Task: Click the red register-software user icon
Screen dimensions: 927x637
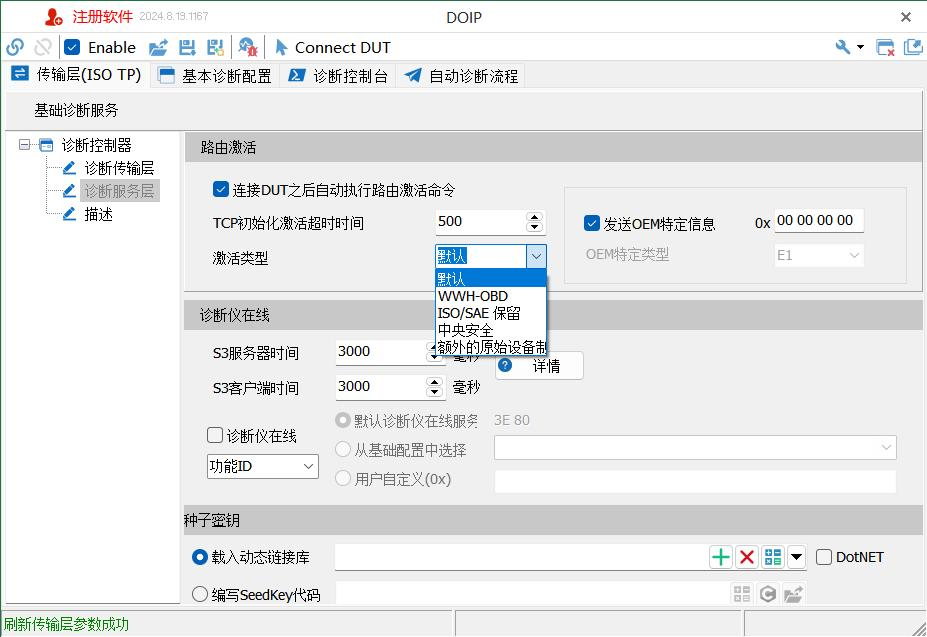Action: pos(53,17)
